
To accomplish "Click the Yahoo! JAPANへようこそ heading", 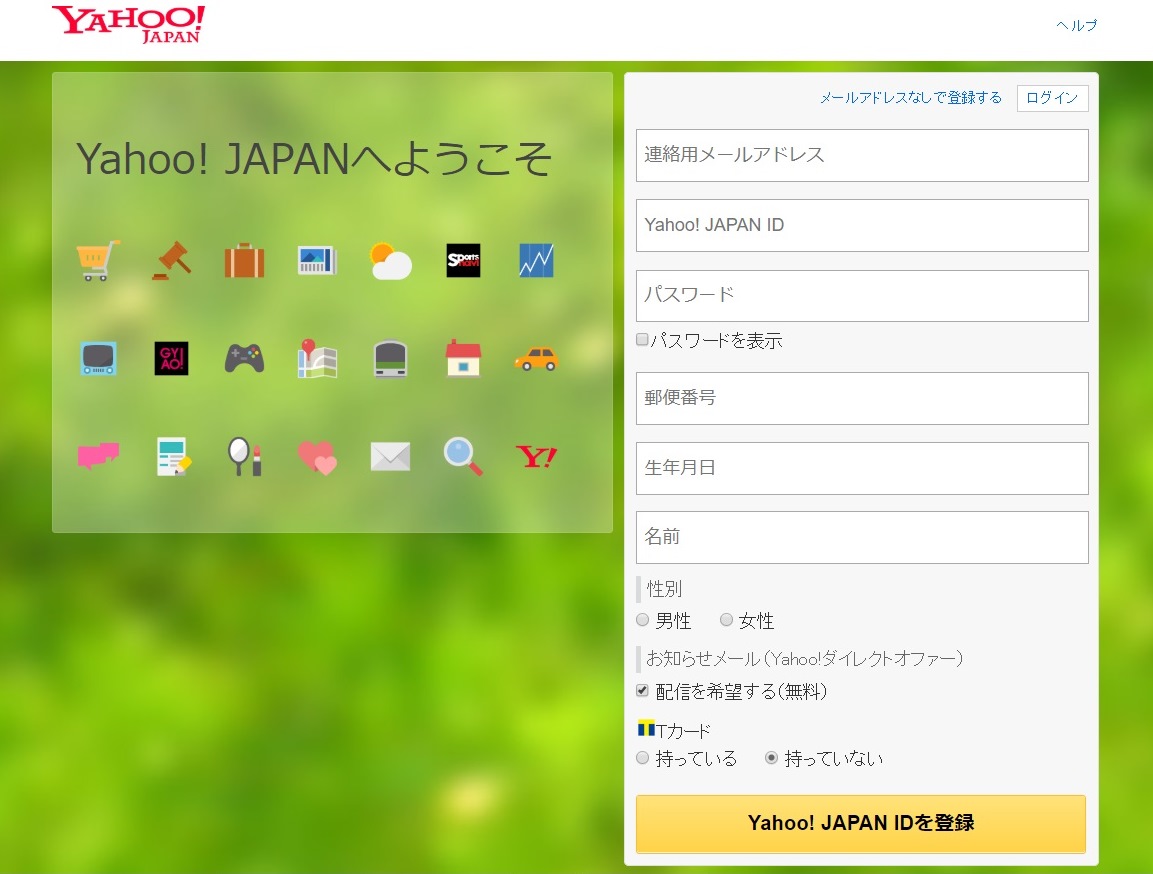I will pos(314,159).
